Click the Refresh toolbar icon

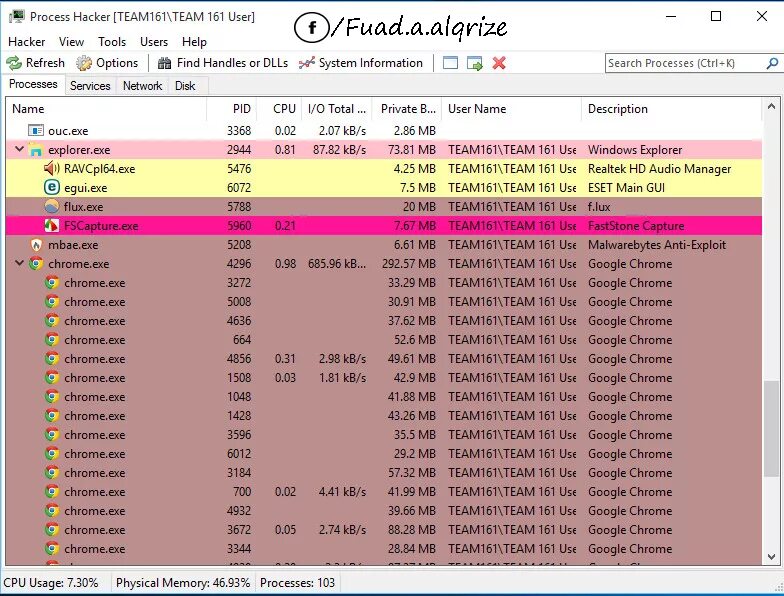tap(14, 63)
